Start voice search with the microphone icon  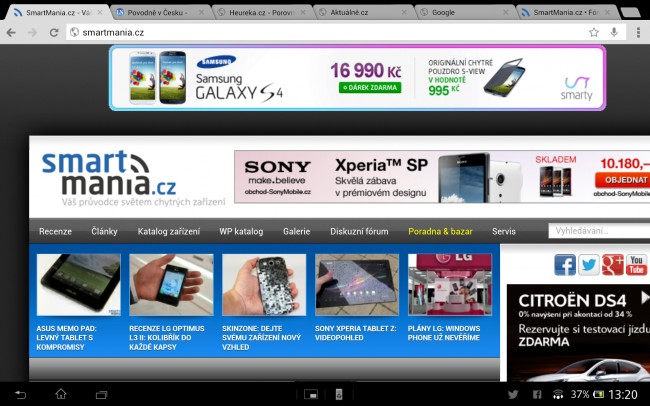pos(614,32)
